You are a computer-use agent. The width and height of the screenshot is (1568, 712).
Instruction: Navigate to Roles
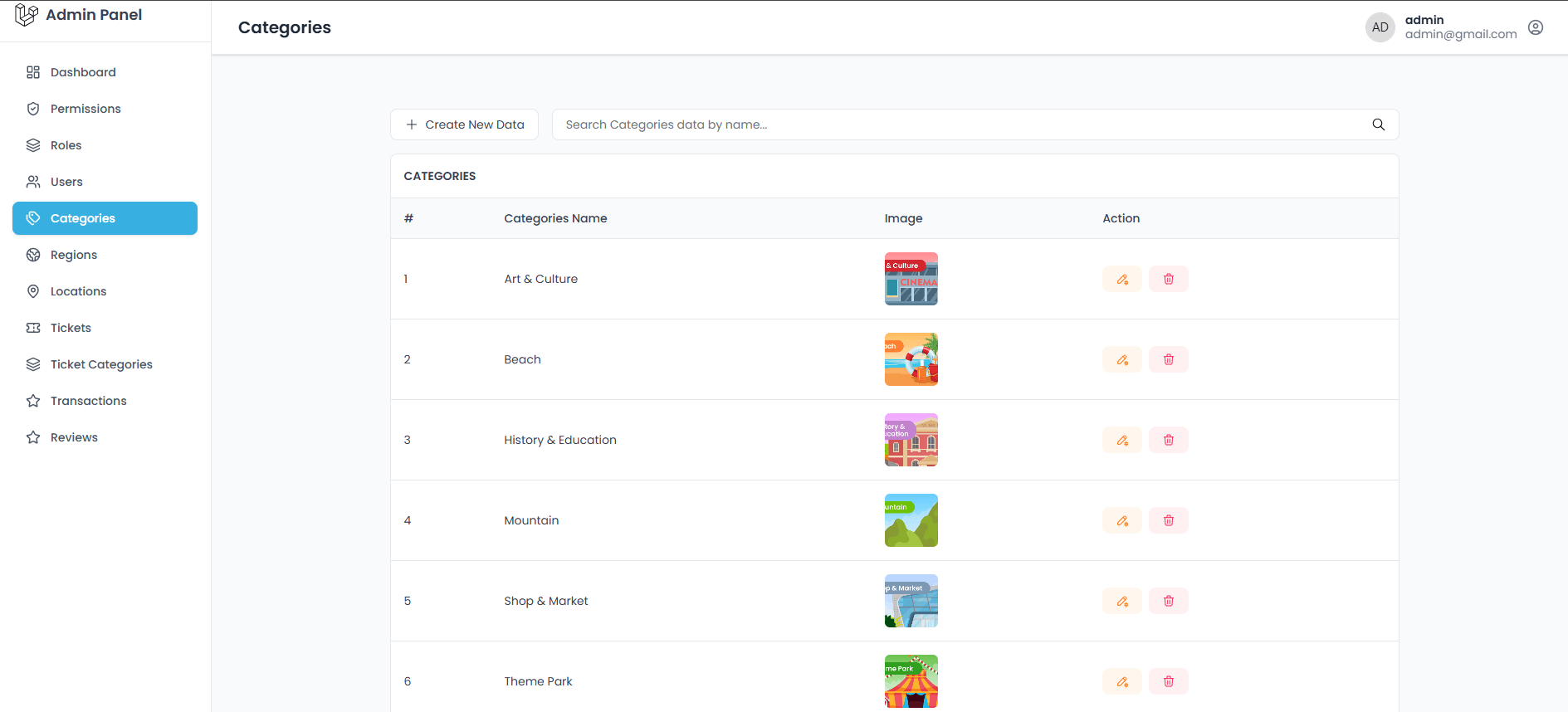click(x=105, y=145)
